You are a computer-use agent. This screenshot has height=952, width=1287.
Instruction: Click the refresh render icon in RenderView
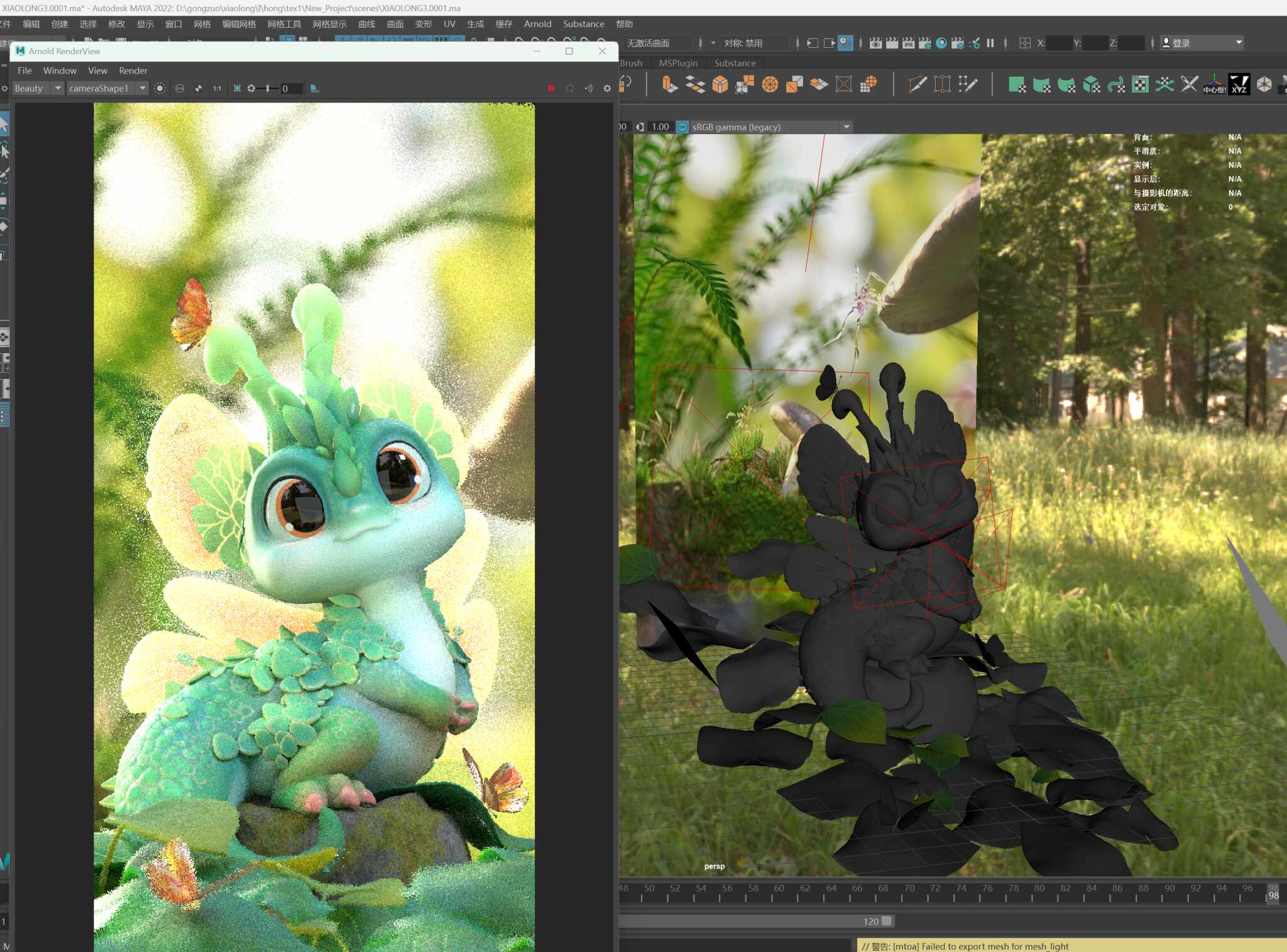click(570, 89)
